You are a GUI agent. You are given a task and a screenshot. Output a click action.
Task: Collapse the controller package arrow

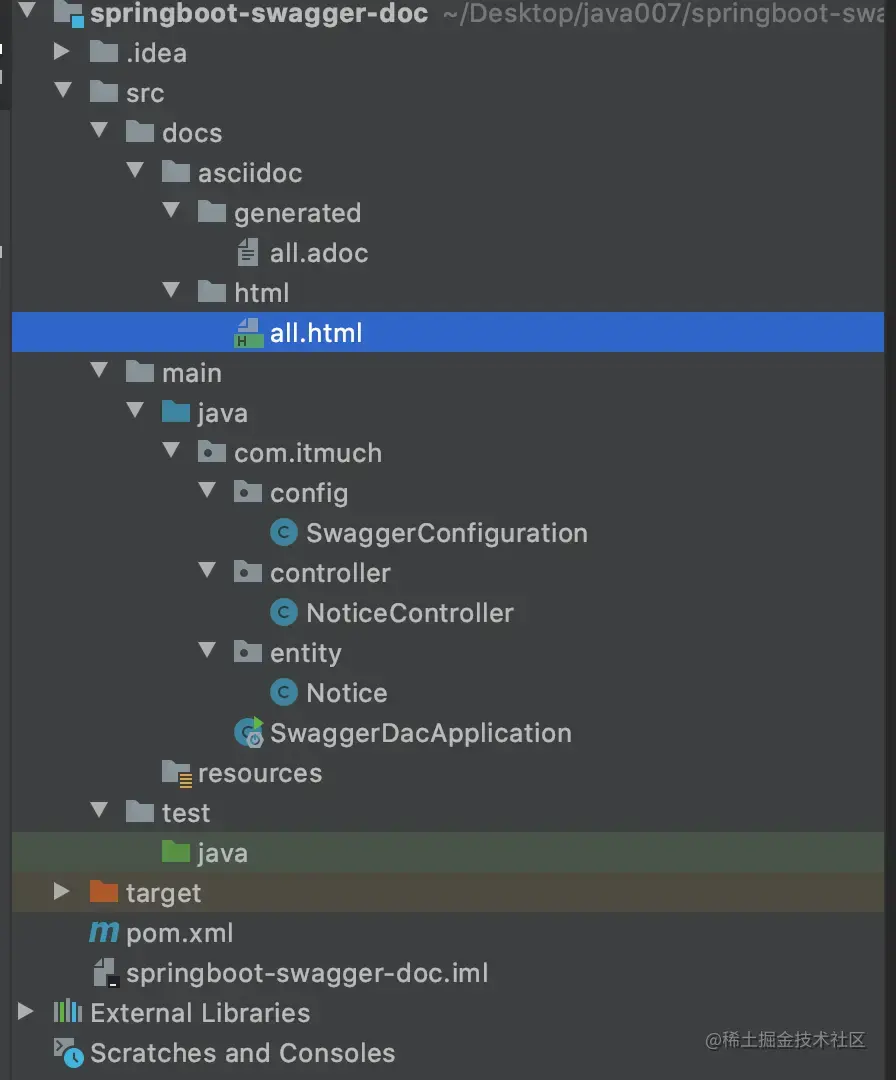click(207, 572)
